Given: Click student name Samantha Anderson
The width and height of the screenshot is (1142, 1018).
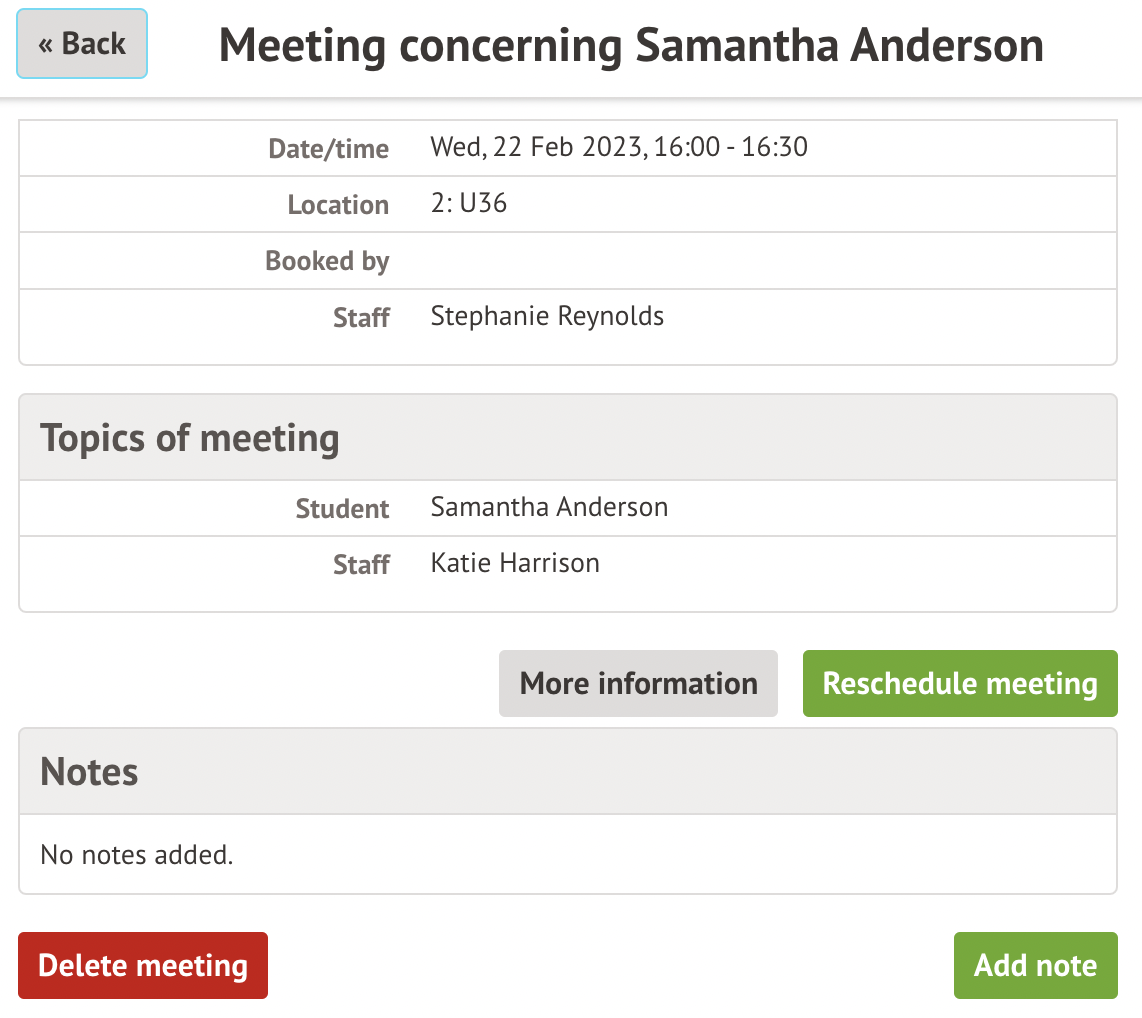Looking at the screenshot, I should point(549,507).
